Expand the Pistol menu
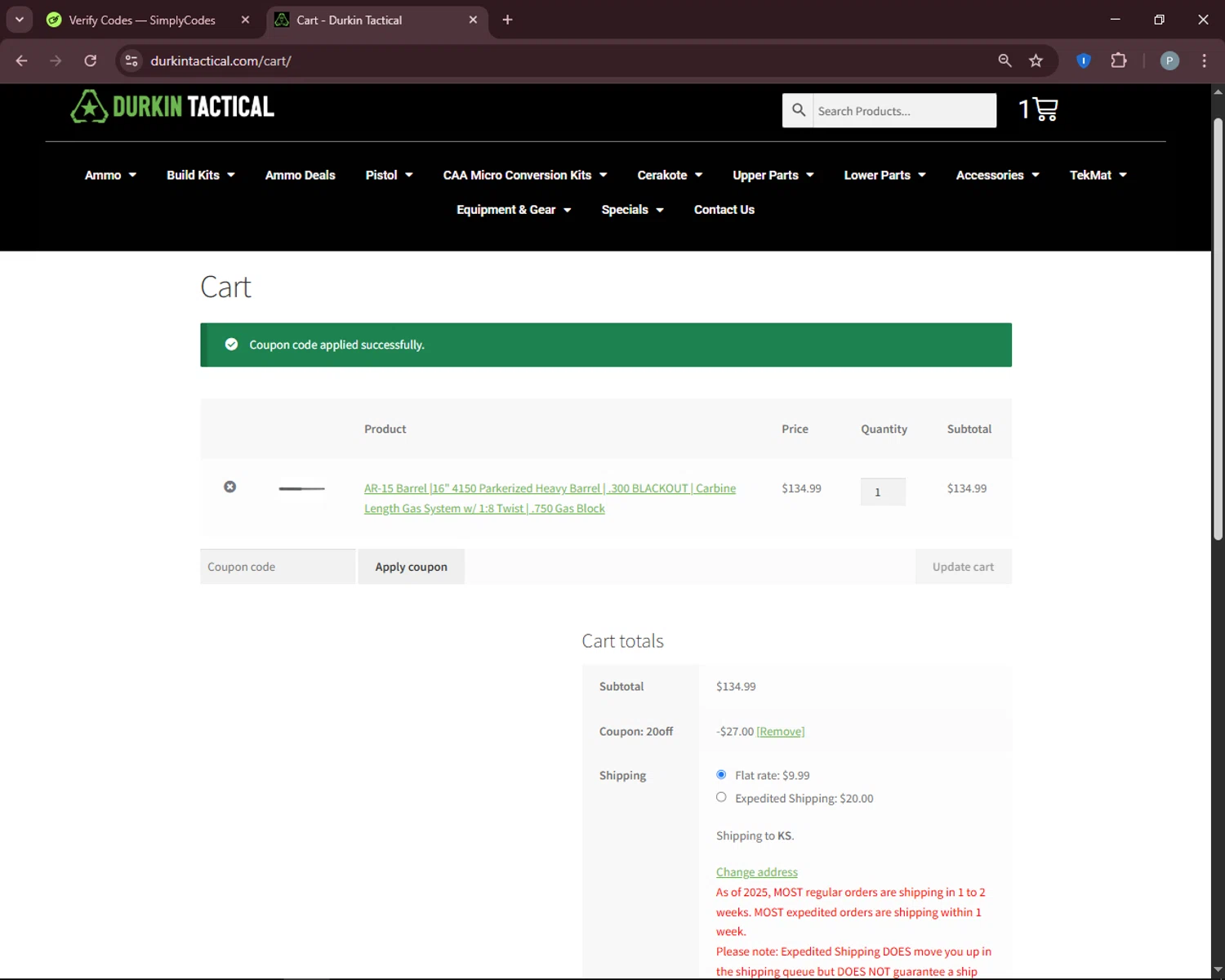Image resolution: width=1225 pixels, height=980 pixels. click(x=389, y=175)
